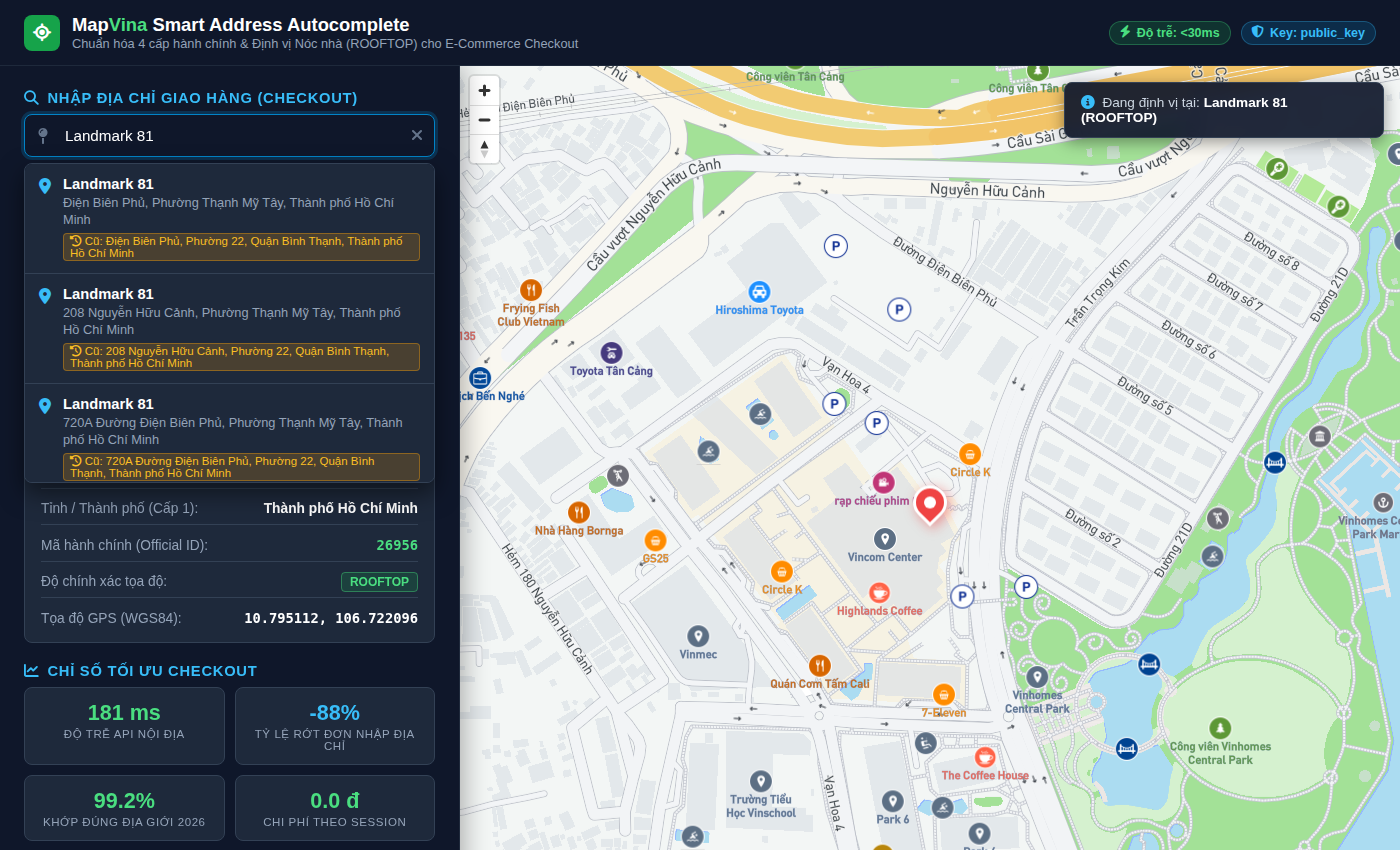The image size is (1400, 850).
Task: Open the Frying Fish Club Vietnam restaurant icon
Action: [x=531, y=290]
